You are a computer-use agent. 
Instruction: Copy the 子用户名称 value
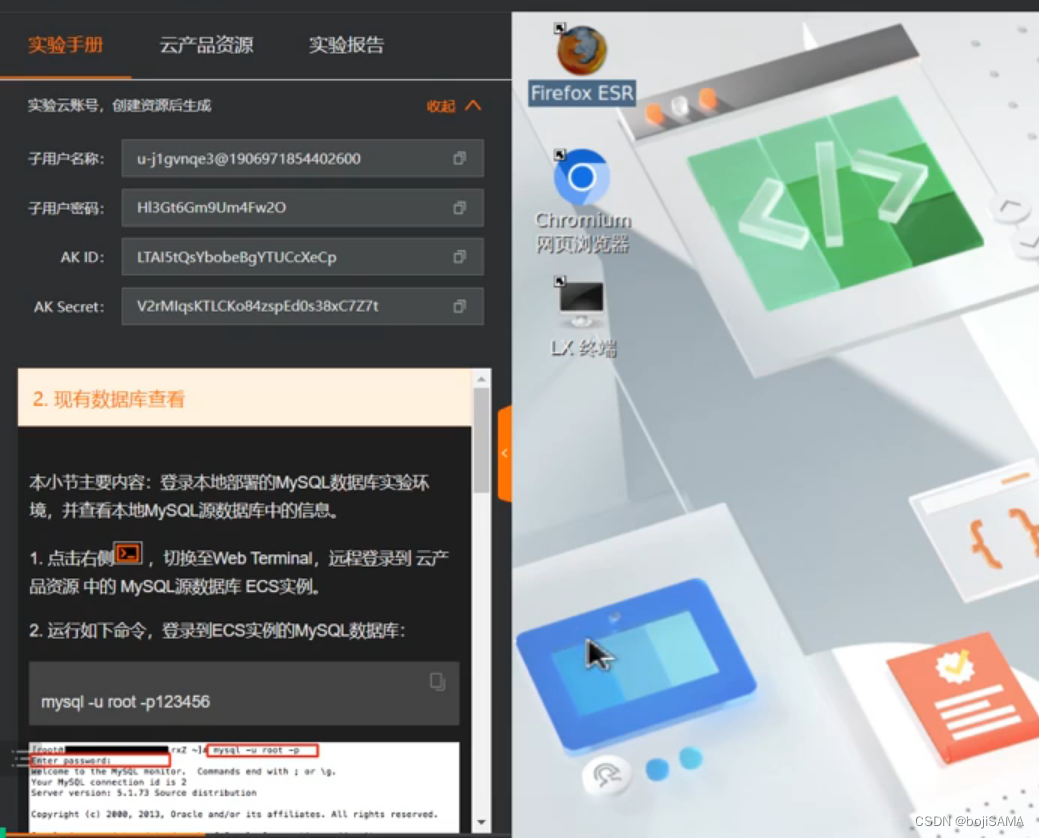pos(459,157)
